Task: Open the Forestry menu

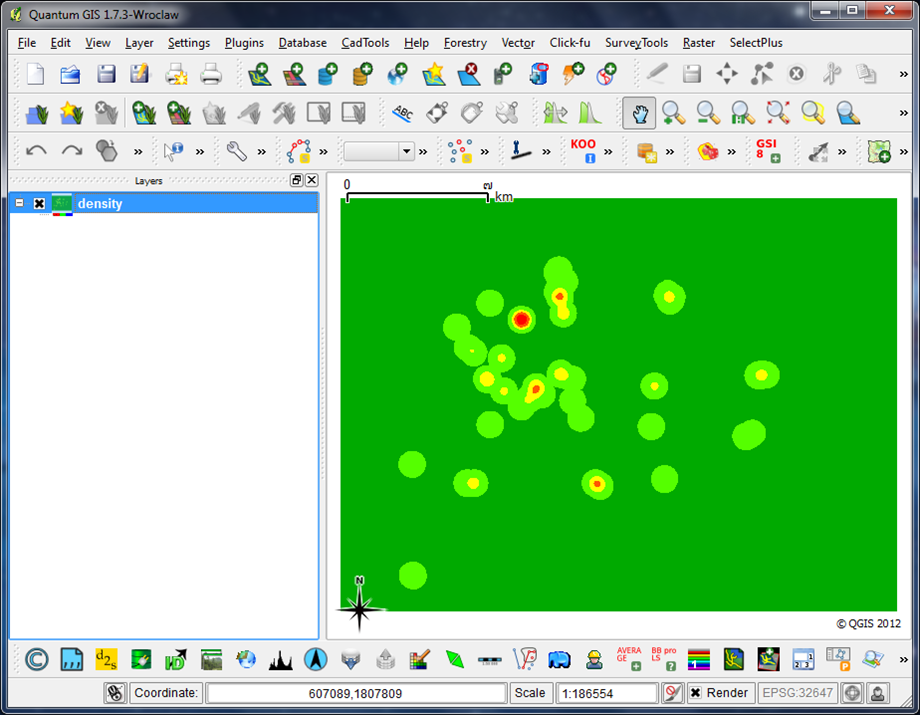Action: (x=465, y=43)
